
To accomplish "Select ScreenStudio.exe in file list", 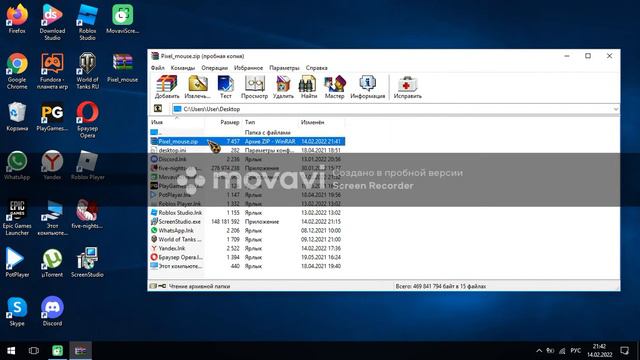I will (x=247, y=222).
